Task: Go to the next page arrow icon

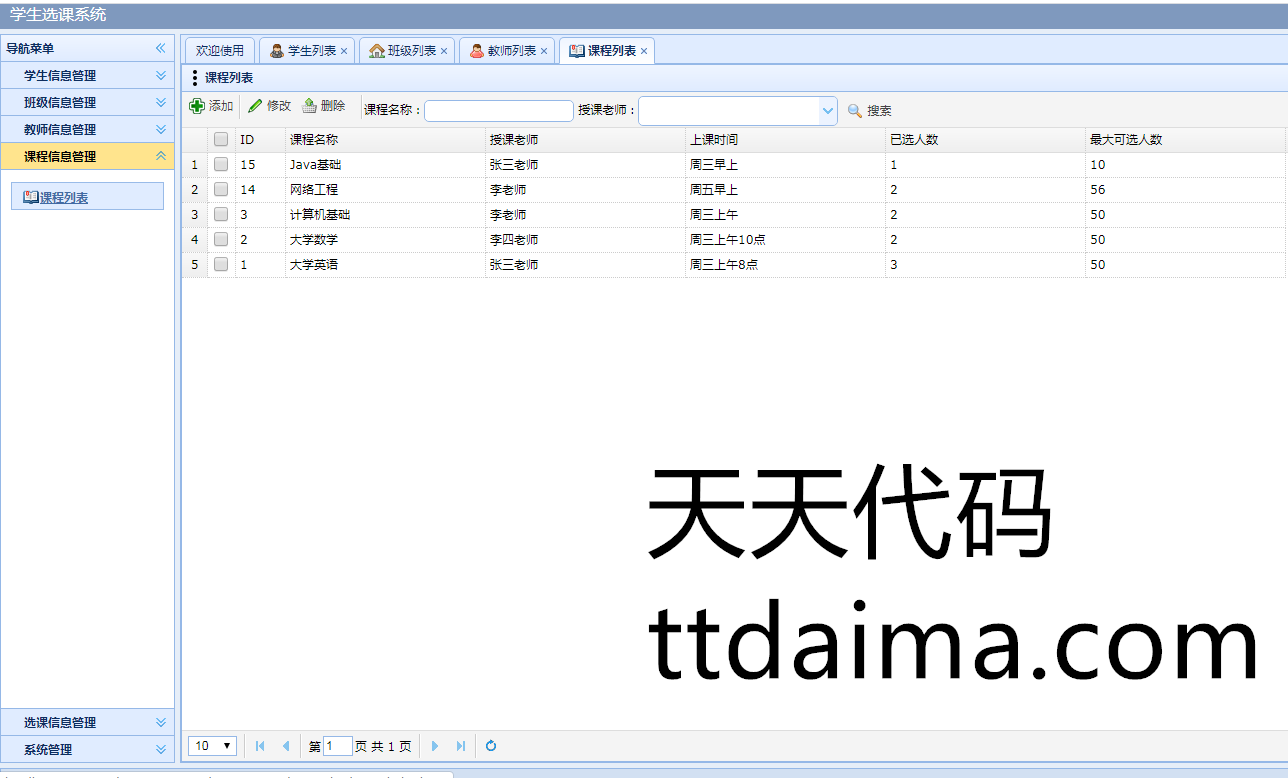Action: pyautogui.click(x=435, y=746)
